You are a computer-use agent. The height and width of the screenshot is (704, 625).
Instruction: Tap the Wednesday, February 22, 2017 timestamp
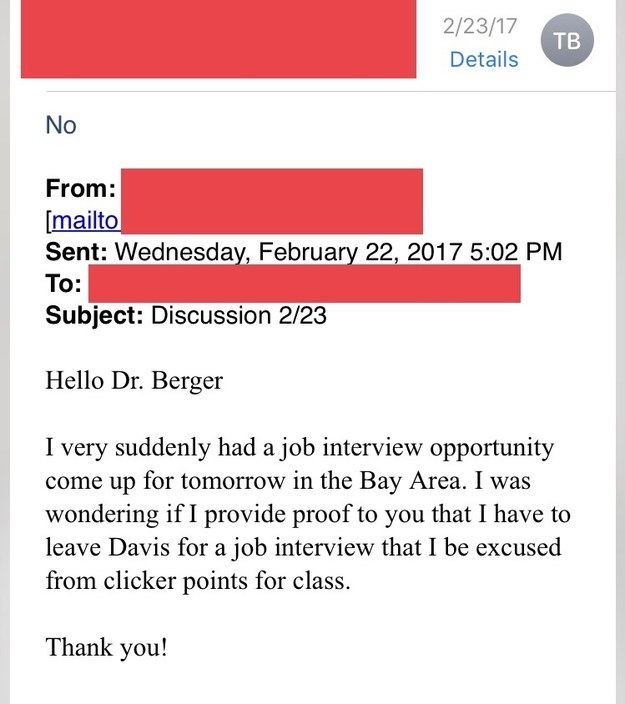(339, 252)
